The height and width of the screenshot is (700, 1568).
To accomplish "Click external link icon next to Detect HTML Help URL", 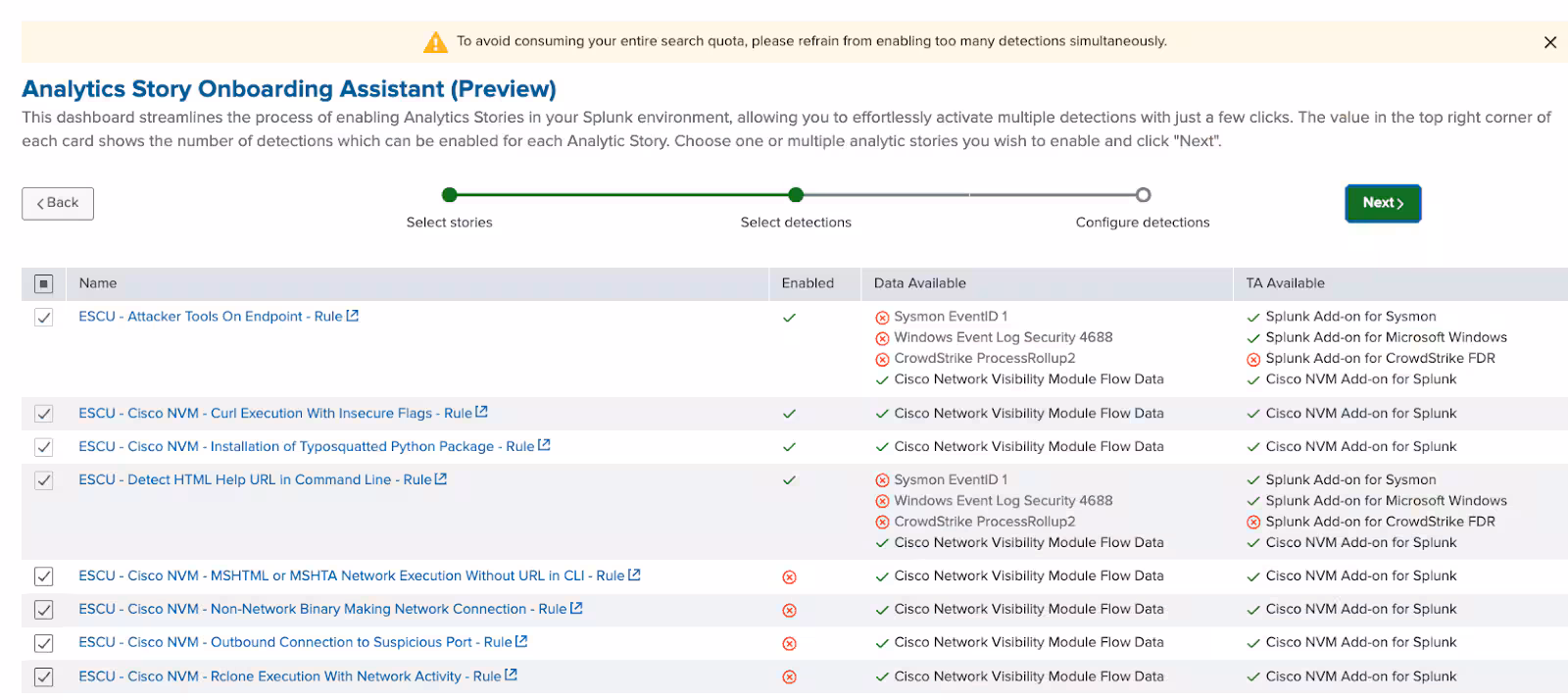I will (x=441, y=479).
